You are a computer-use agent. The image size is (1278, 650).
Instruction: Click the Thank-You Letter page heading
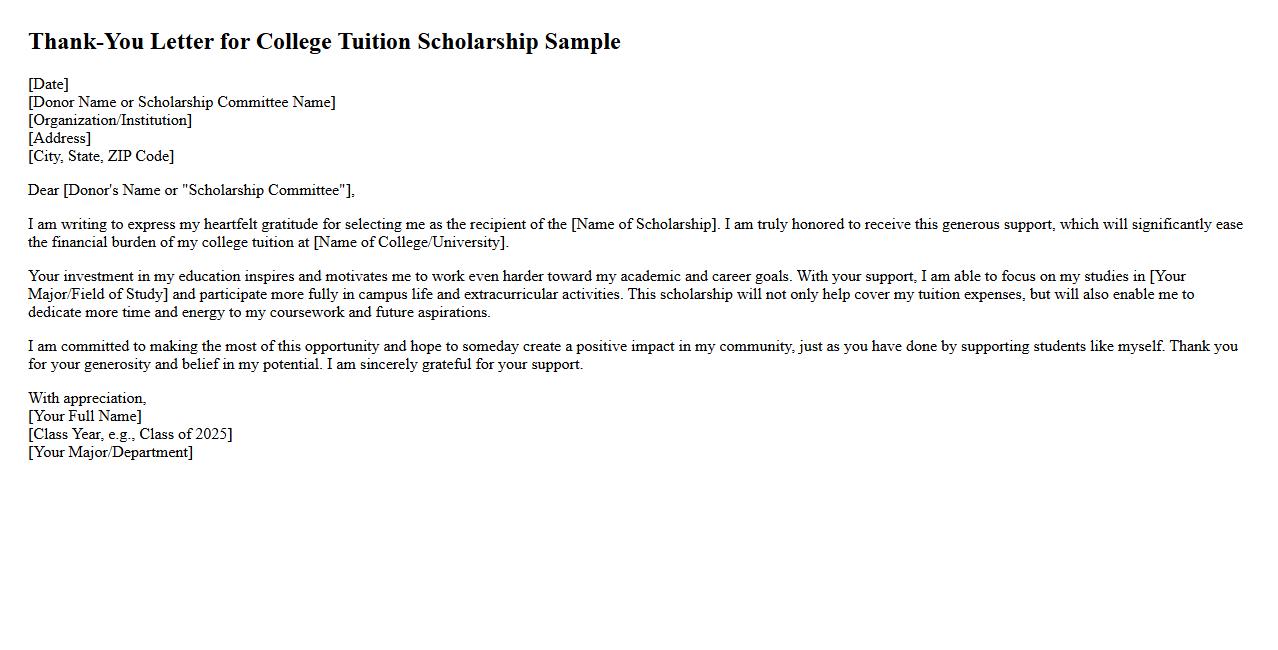tap(324, 42)
